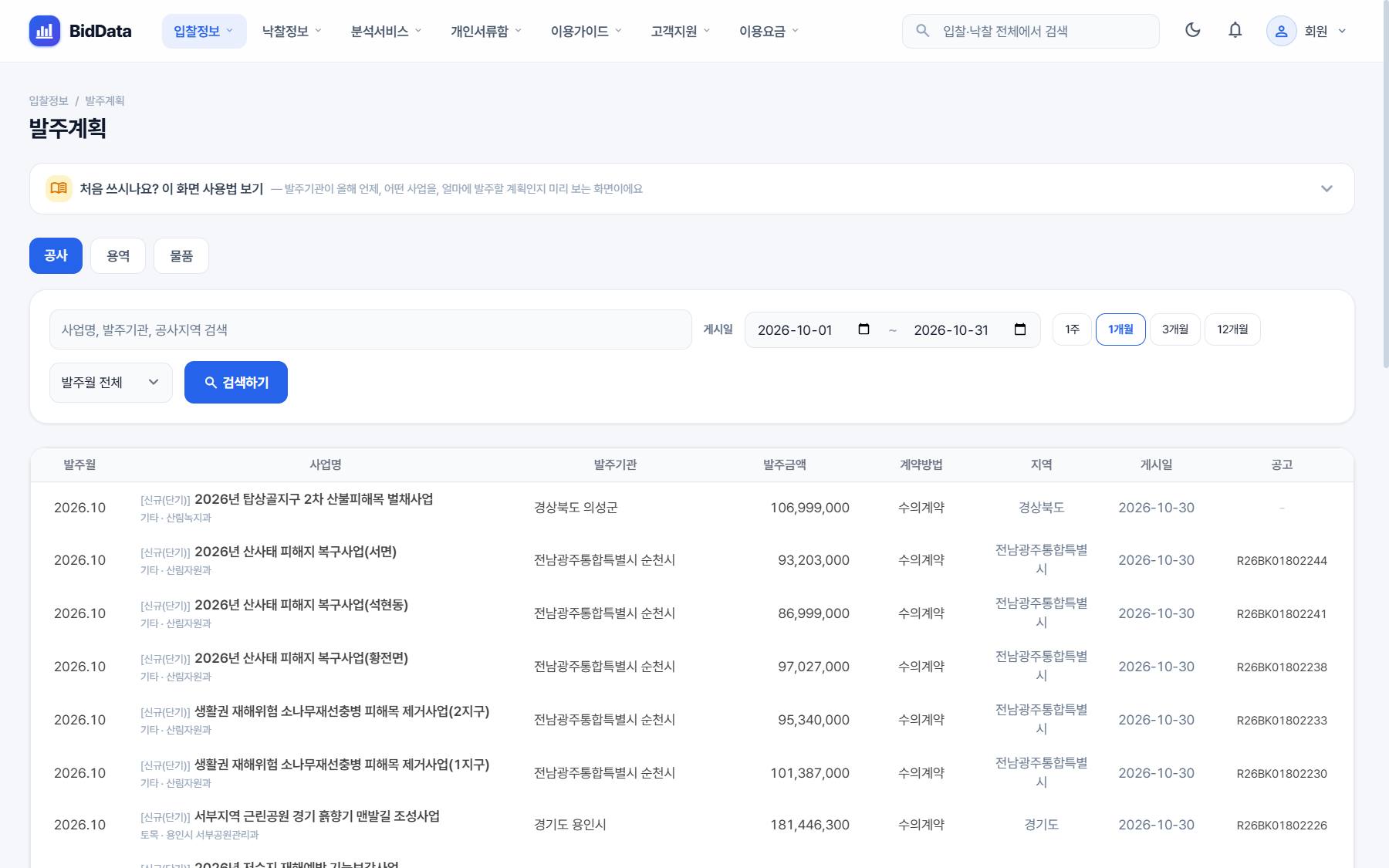Click the 검색하기 button
Image resolution: width=1389 pixels, height=868 pixels.
pos(236,383)
